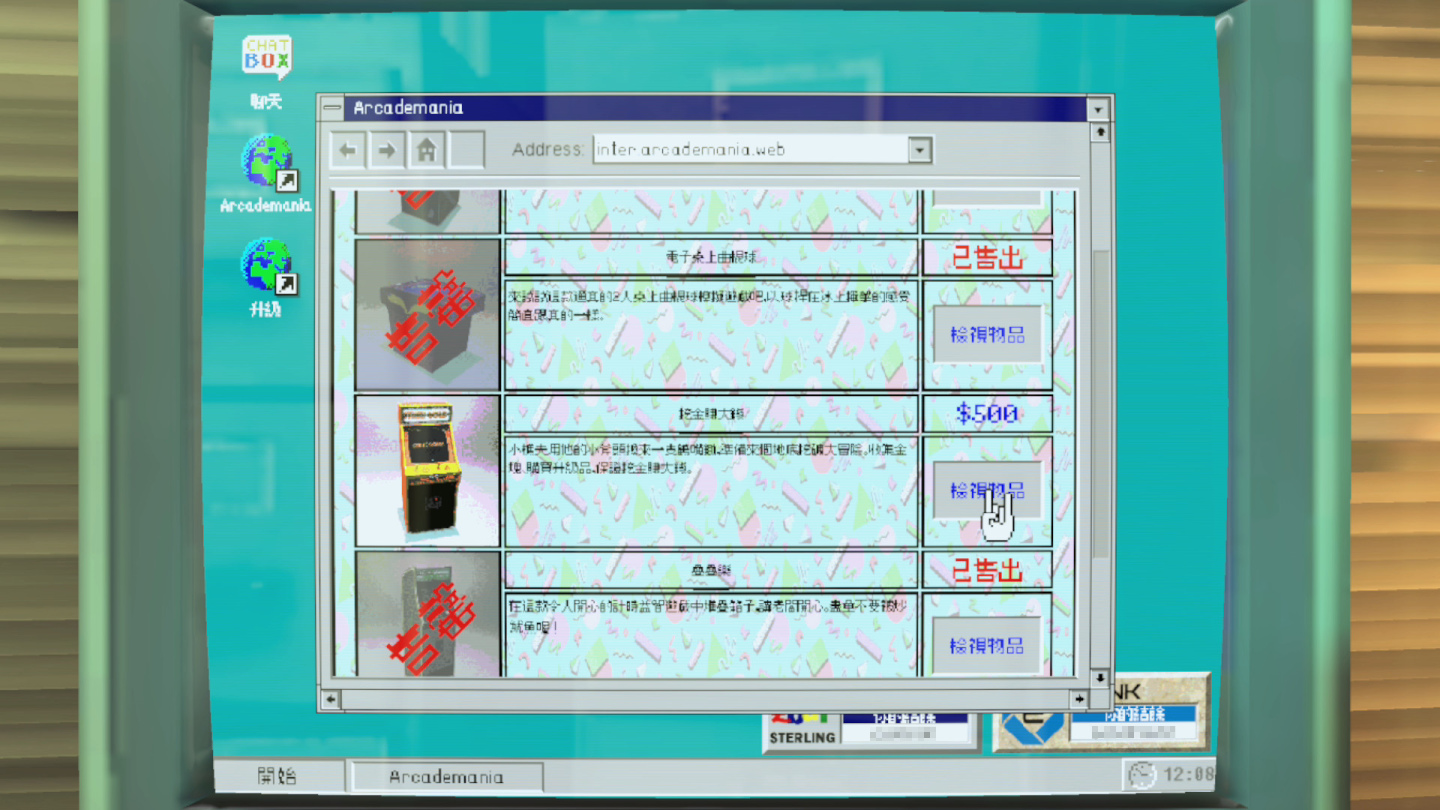Click the clock icon in the taskbar
Screen dimensions: 1440x810
tap(1141, 774)
